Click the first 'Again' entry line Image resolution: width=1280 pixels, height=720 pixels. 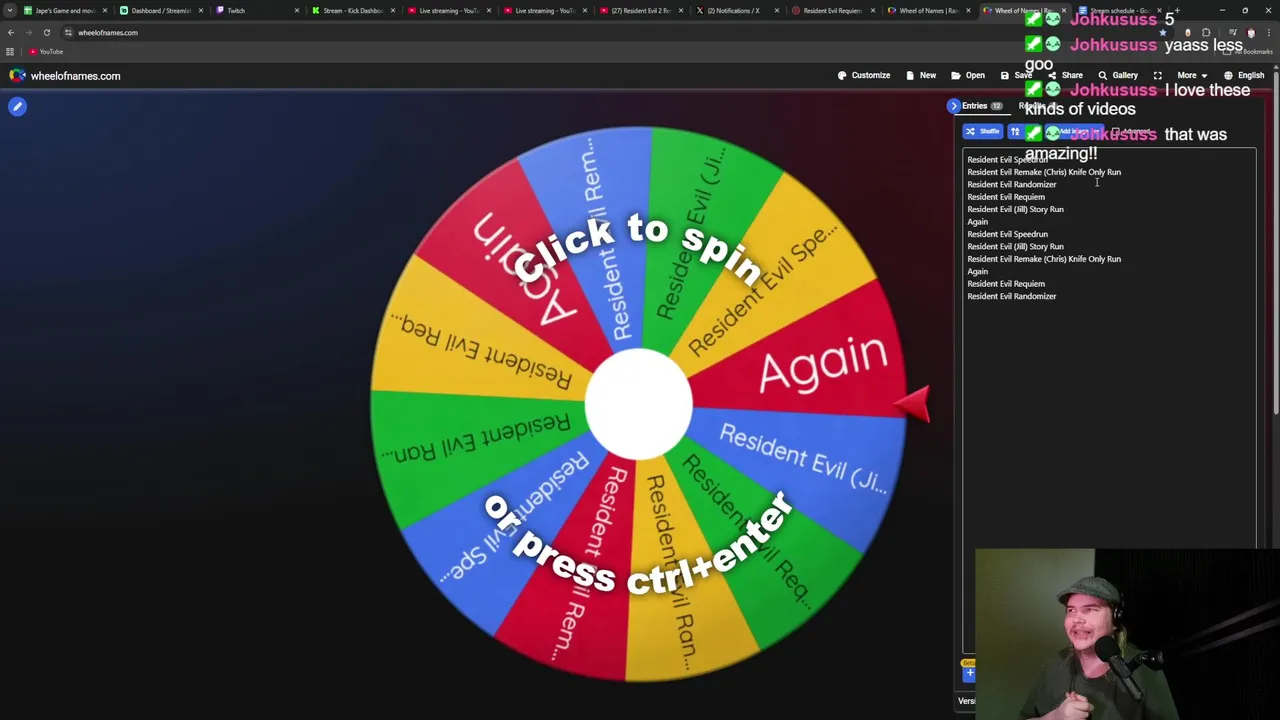click(977, 222)
